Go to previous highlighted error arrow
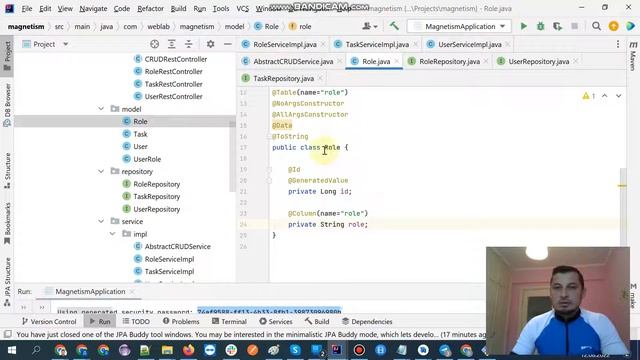640x360 pixels. point(604,96)
